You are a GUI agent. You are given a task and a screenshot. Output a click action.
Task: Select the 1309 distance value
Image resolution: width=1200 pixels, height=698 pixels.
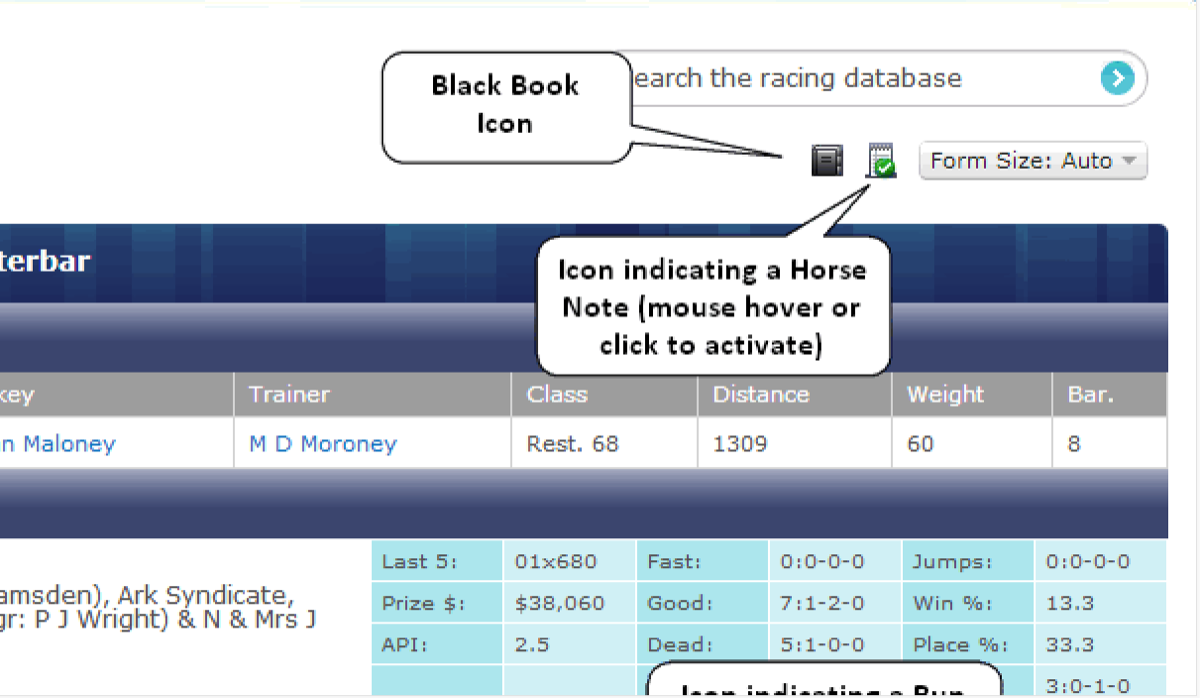(740, 444)
